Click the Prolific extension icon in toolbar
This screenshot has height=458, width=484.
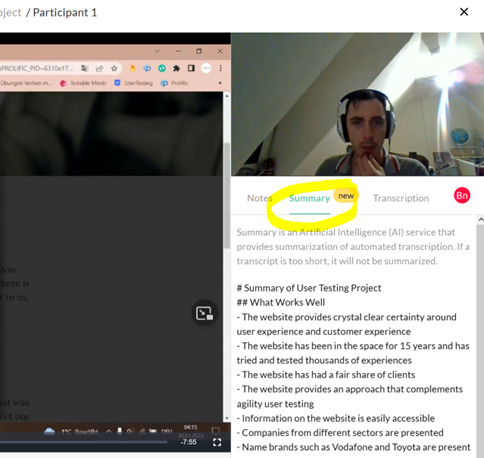[147, 68]
